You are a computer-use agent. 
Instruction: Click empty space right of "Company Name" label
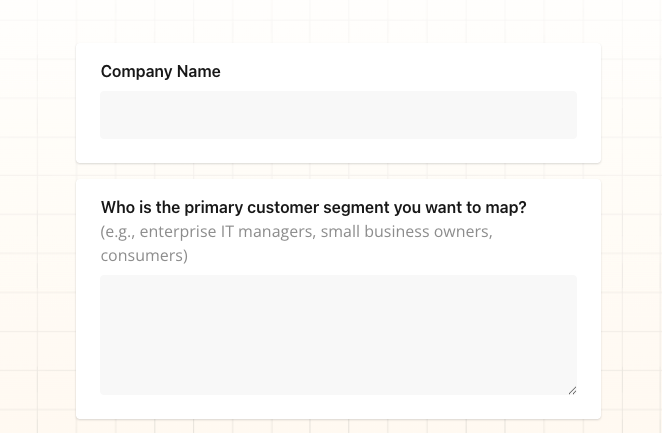tap(400, 72)
